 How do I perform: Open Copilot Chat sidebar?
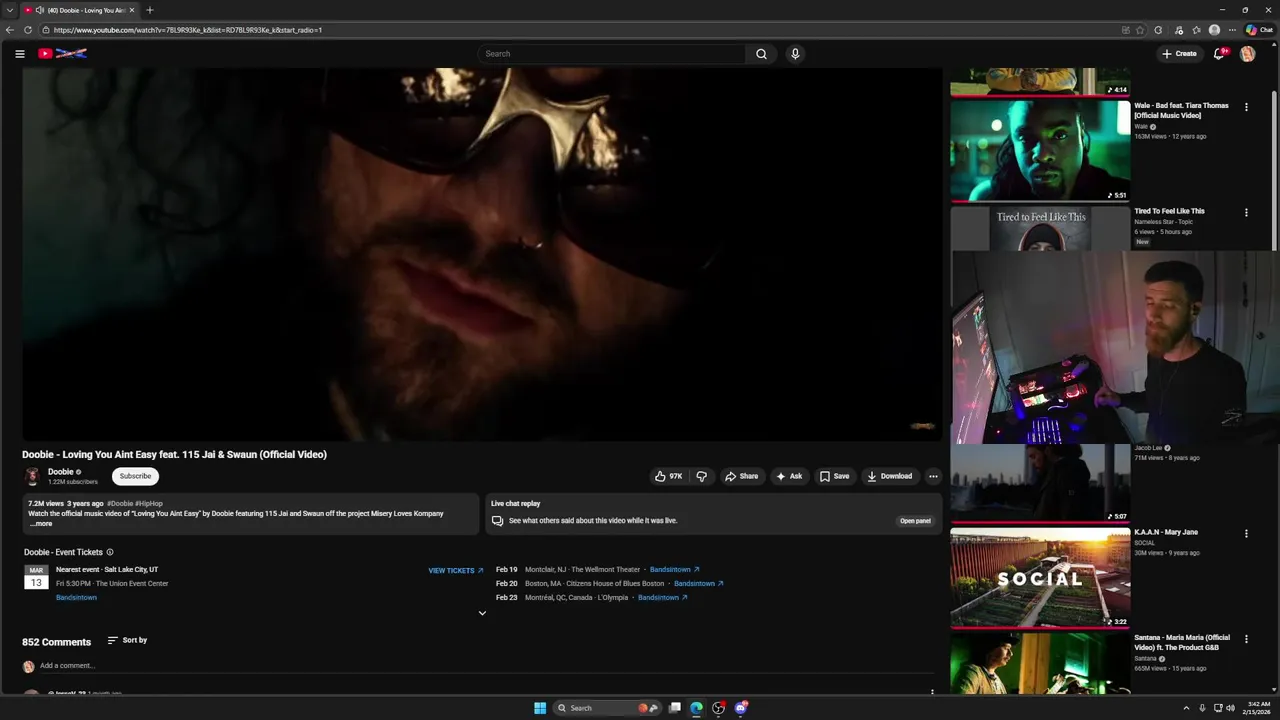1259,30
